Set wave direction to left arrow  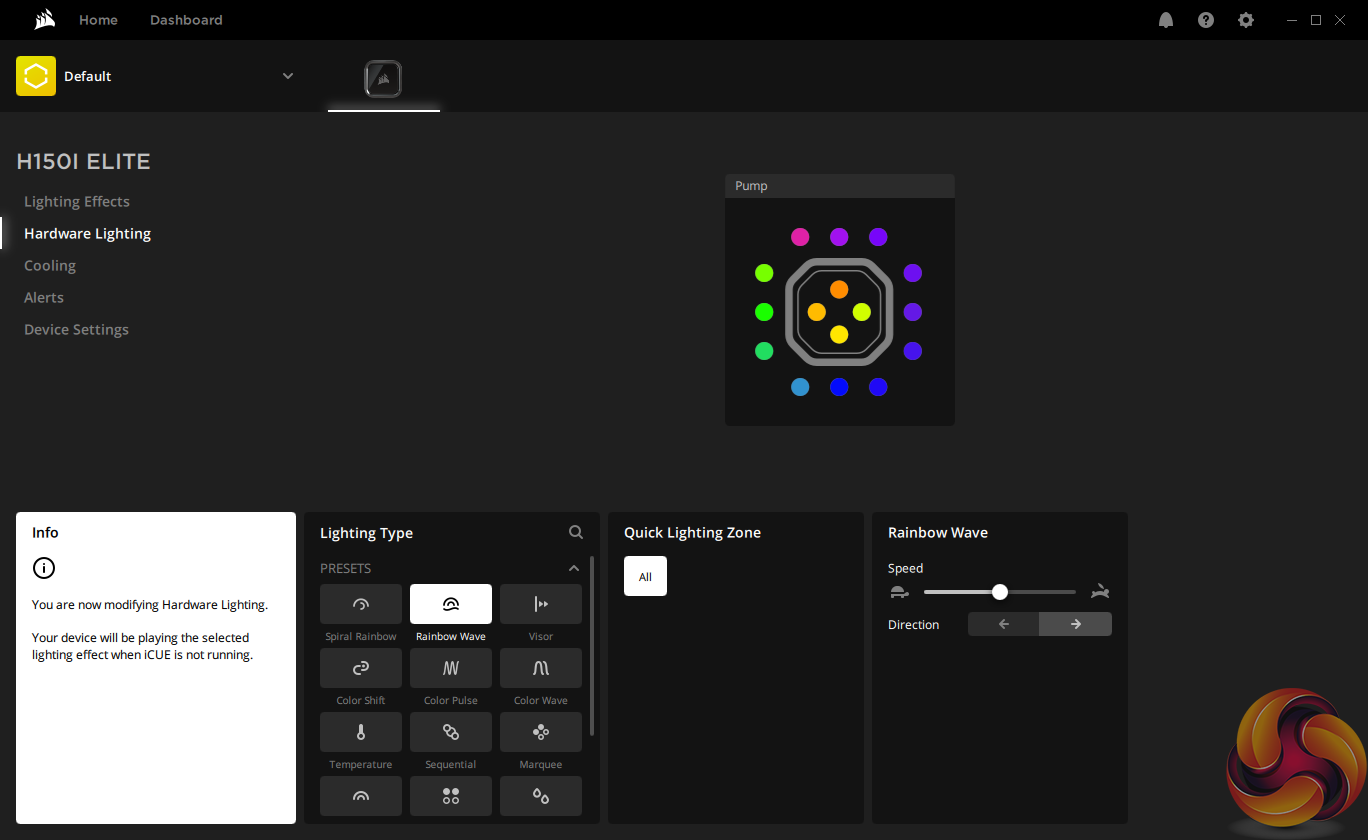click(1004, 624)
